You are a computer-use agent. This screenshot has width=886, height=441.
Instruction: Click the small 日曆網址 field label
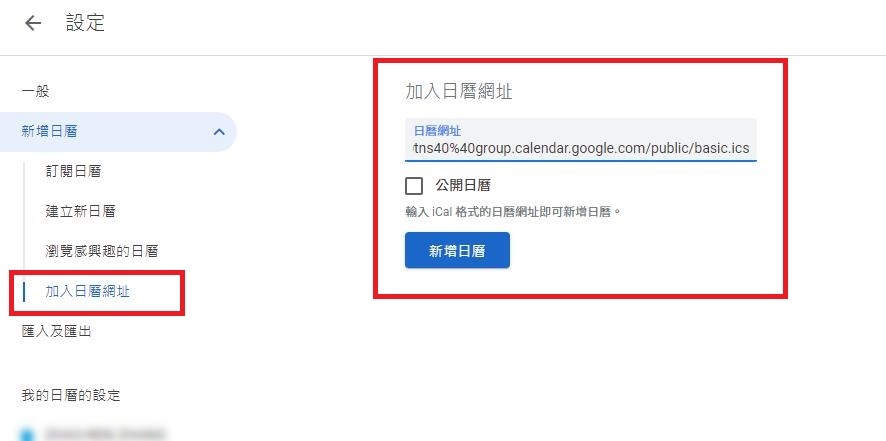pos(437,131)
